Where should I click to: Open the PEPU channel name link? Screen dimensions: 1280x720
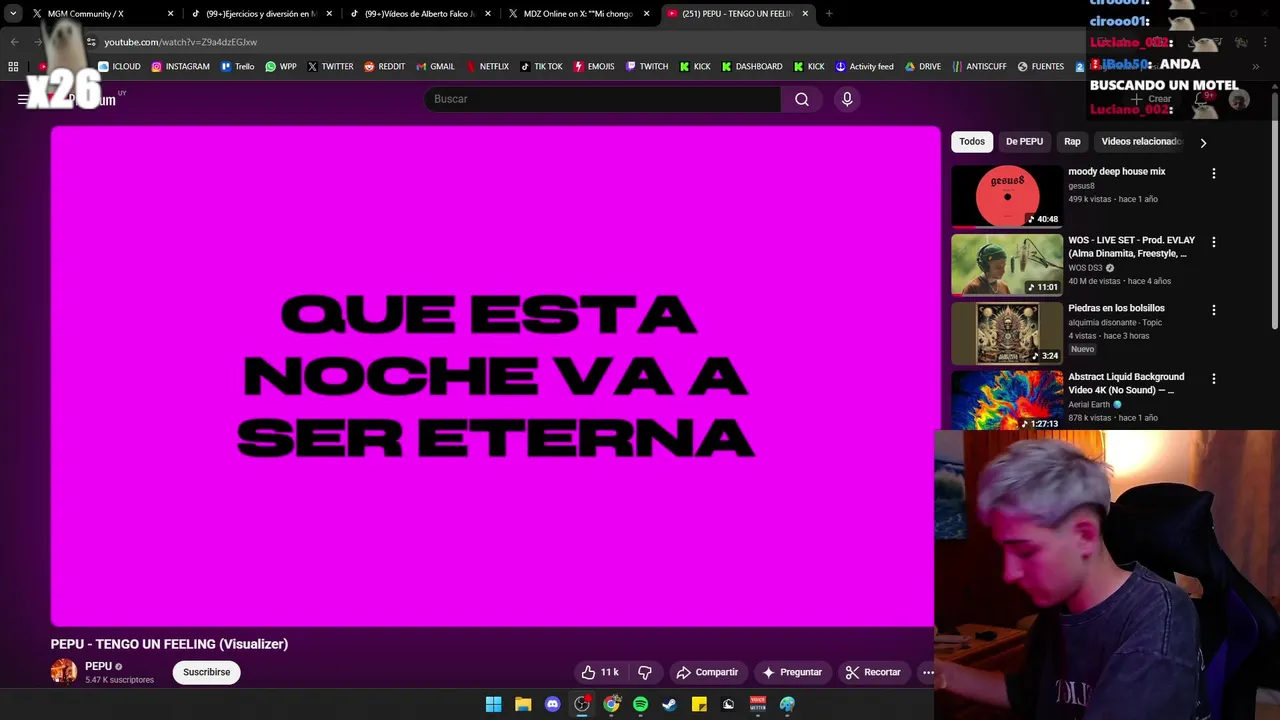(98, 666)
